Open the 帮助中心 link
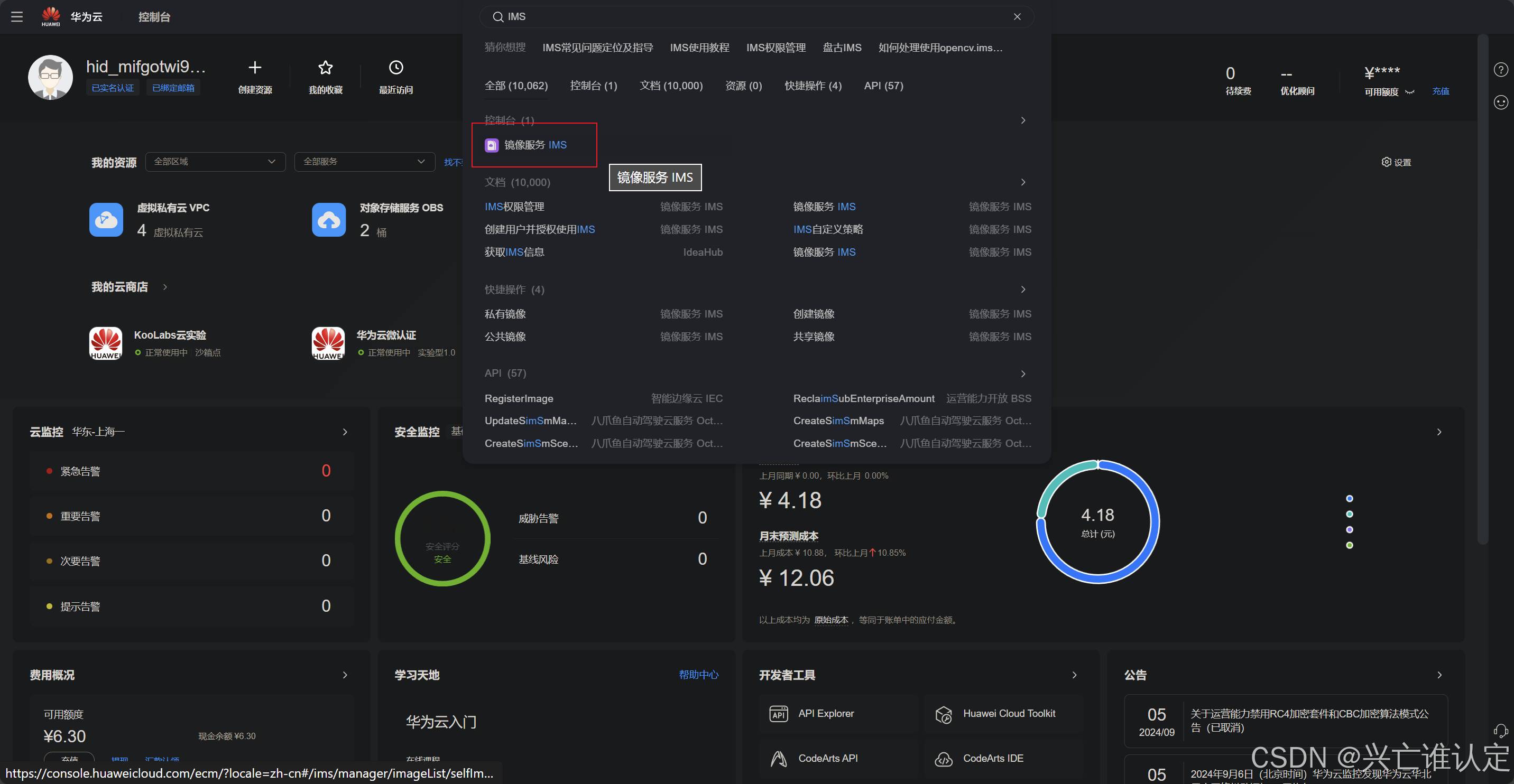 (698, 675)
